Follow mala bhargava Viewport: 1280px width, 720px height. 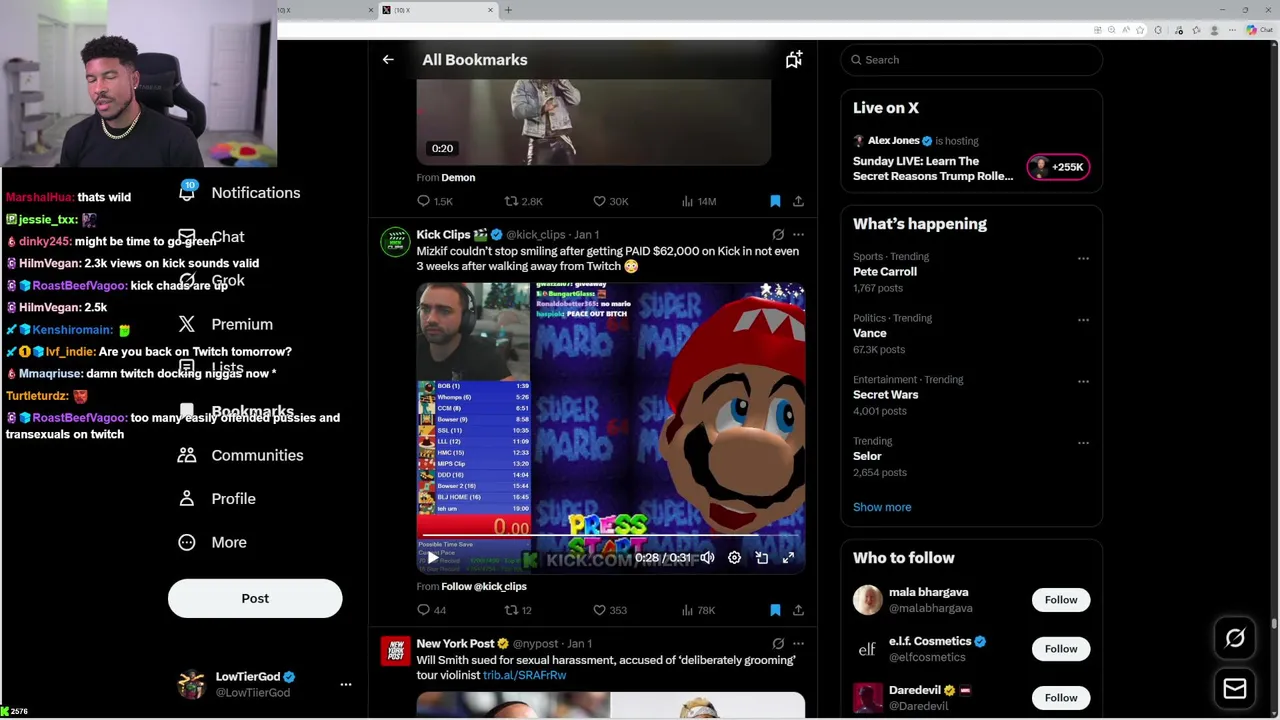coord(1061,600)
